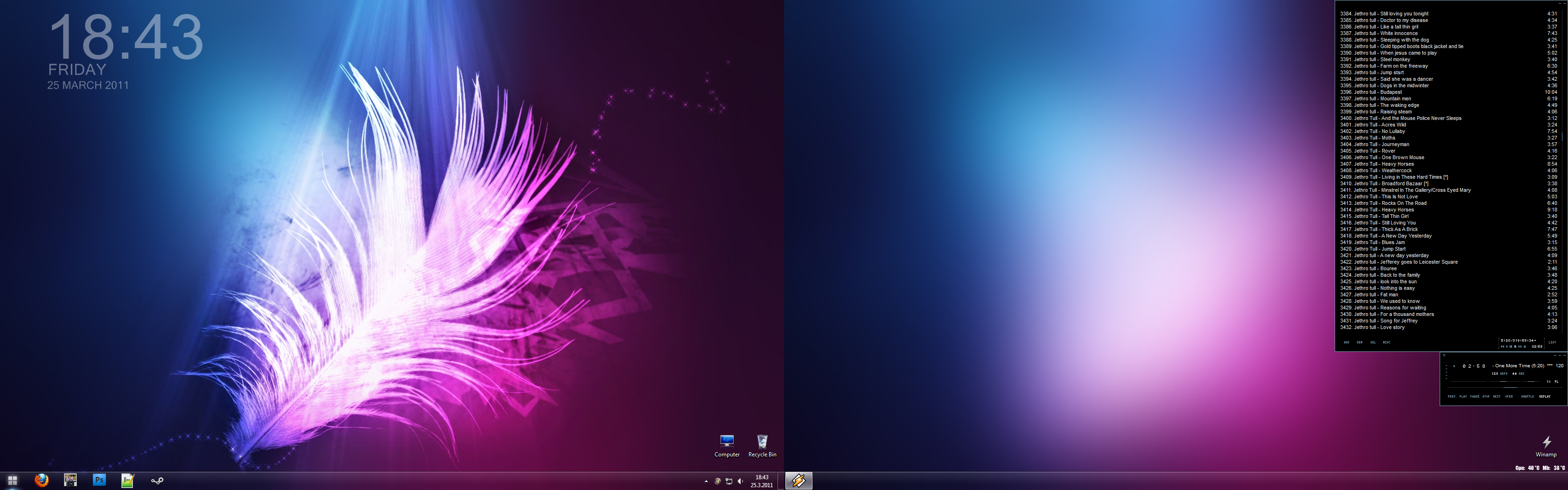
Task: Open the playlist LIST menu
Action: click(x=1552, y=343)
